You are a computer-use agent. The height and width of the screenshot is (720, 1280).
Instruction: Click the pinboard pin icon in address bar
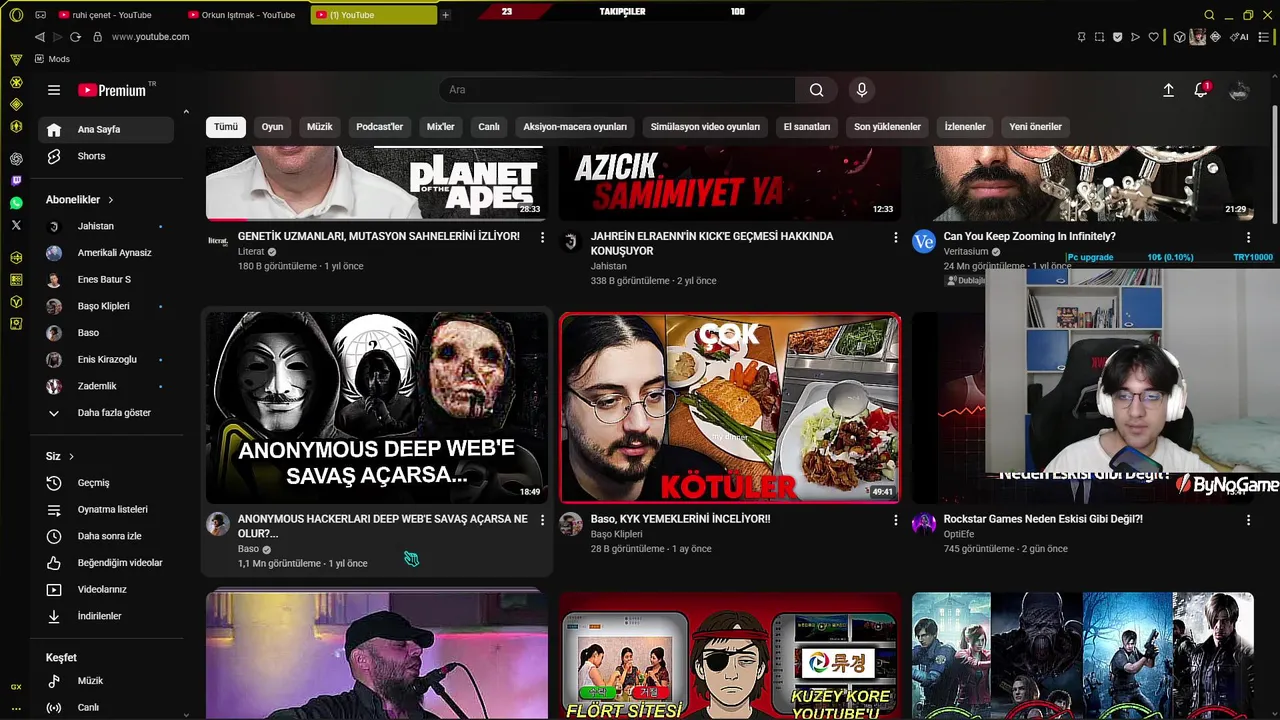pyautogui.click(x=1081, y=37)
